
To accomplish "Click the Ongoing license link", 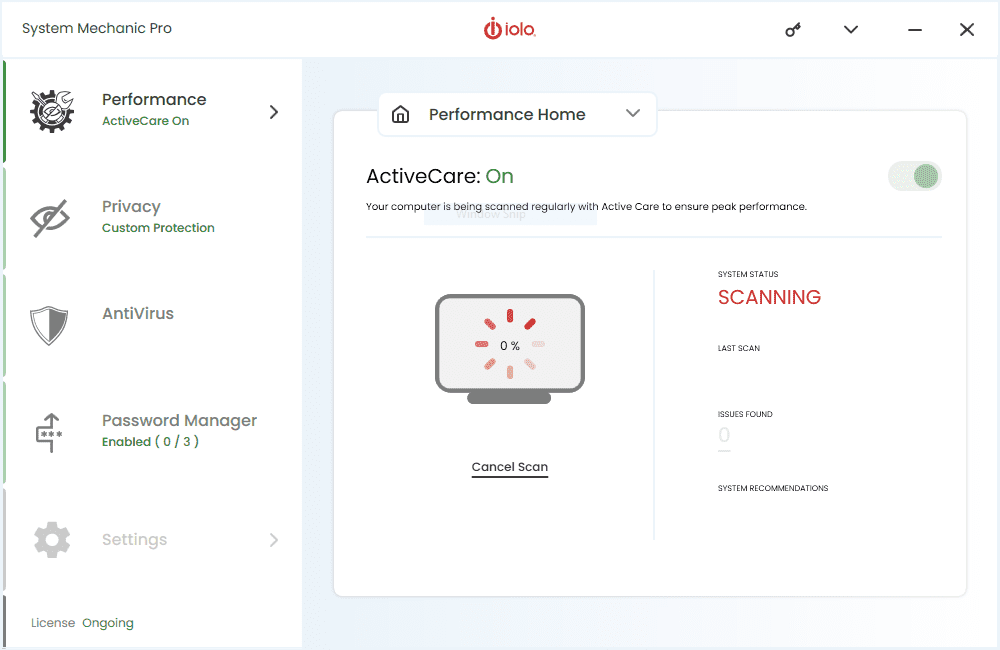I will [x=108, y=623].
